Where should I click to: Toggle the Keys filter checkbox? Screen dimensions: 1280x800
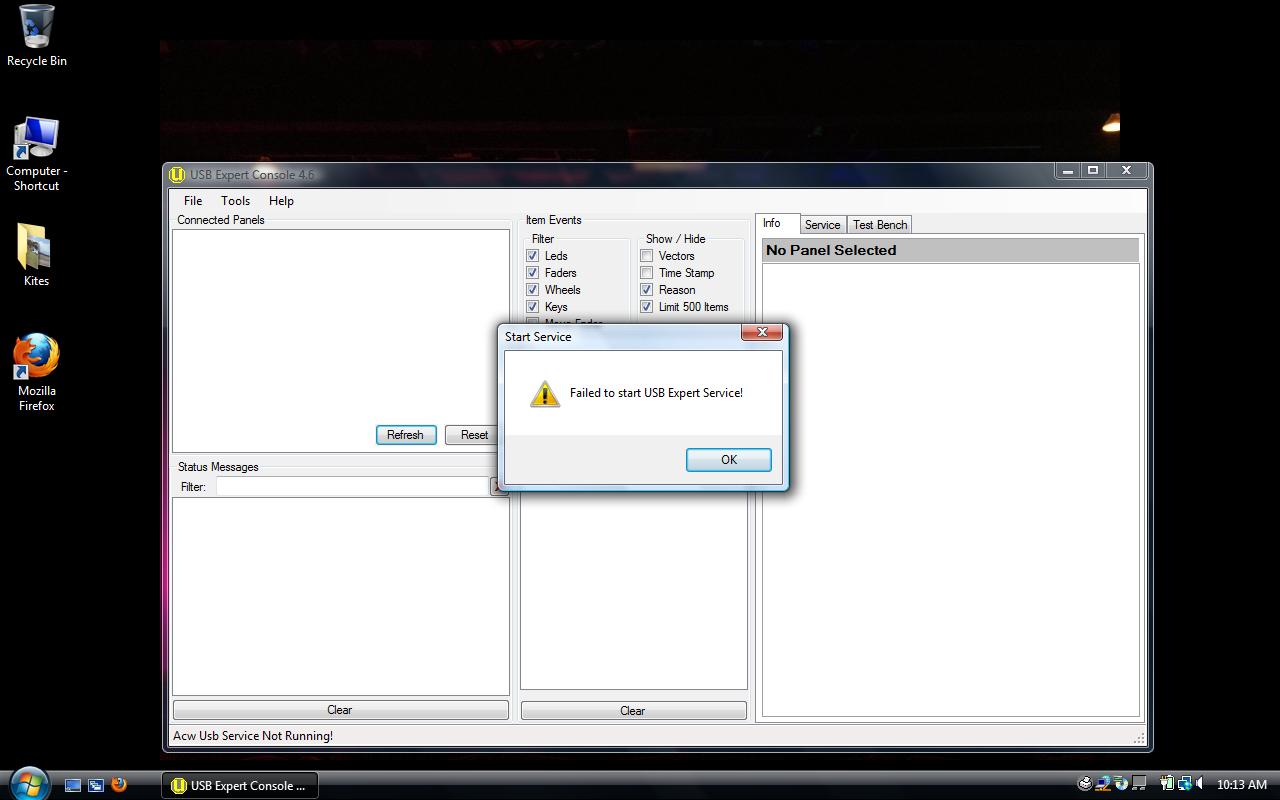tap(533, 307)
